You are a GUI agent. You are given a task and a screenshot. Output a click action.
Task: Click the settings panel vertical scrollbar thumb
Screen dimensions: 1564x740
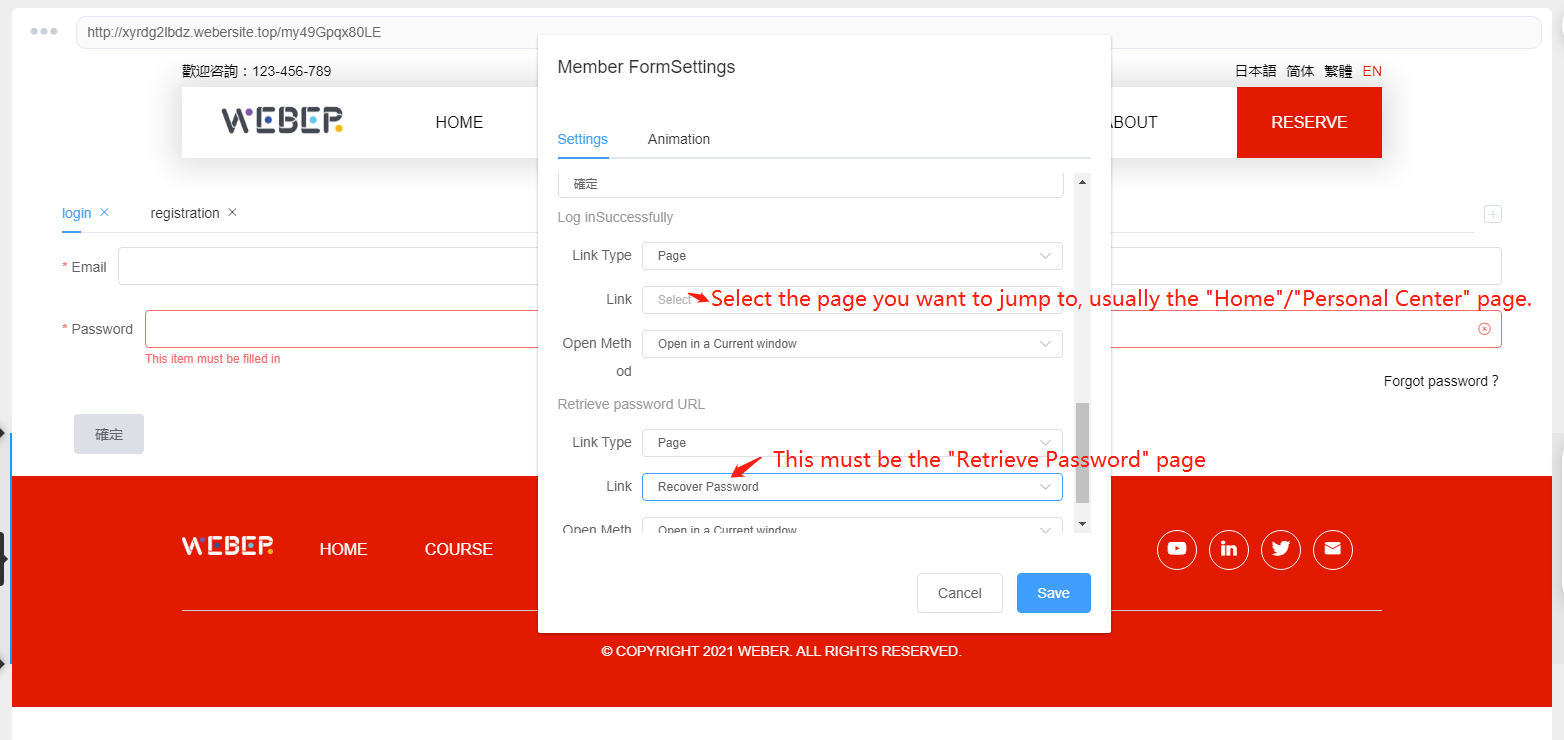click(x=1081, y=452)
